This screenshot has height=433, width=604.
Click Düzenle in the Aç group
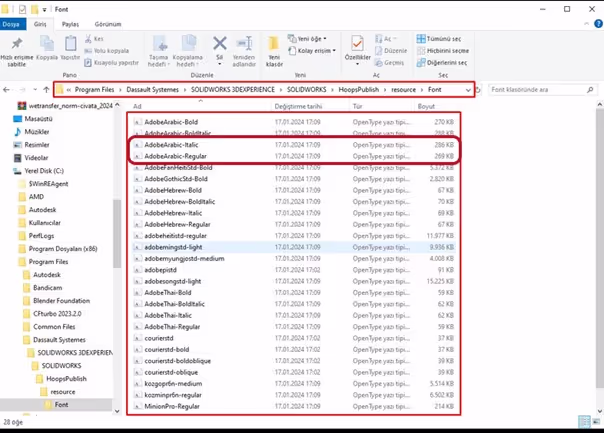(x=391, y=50)
